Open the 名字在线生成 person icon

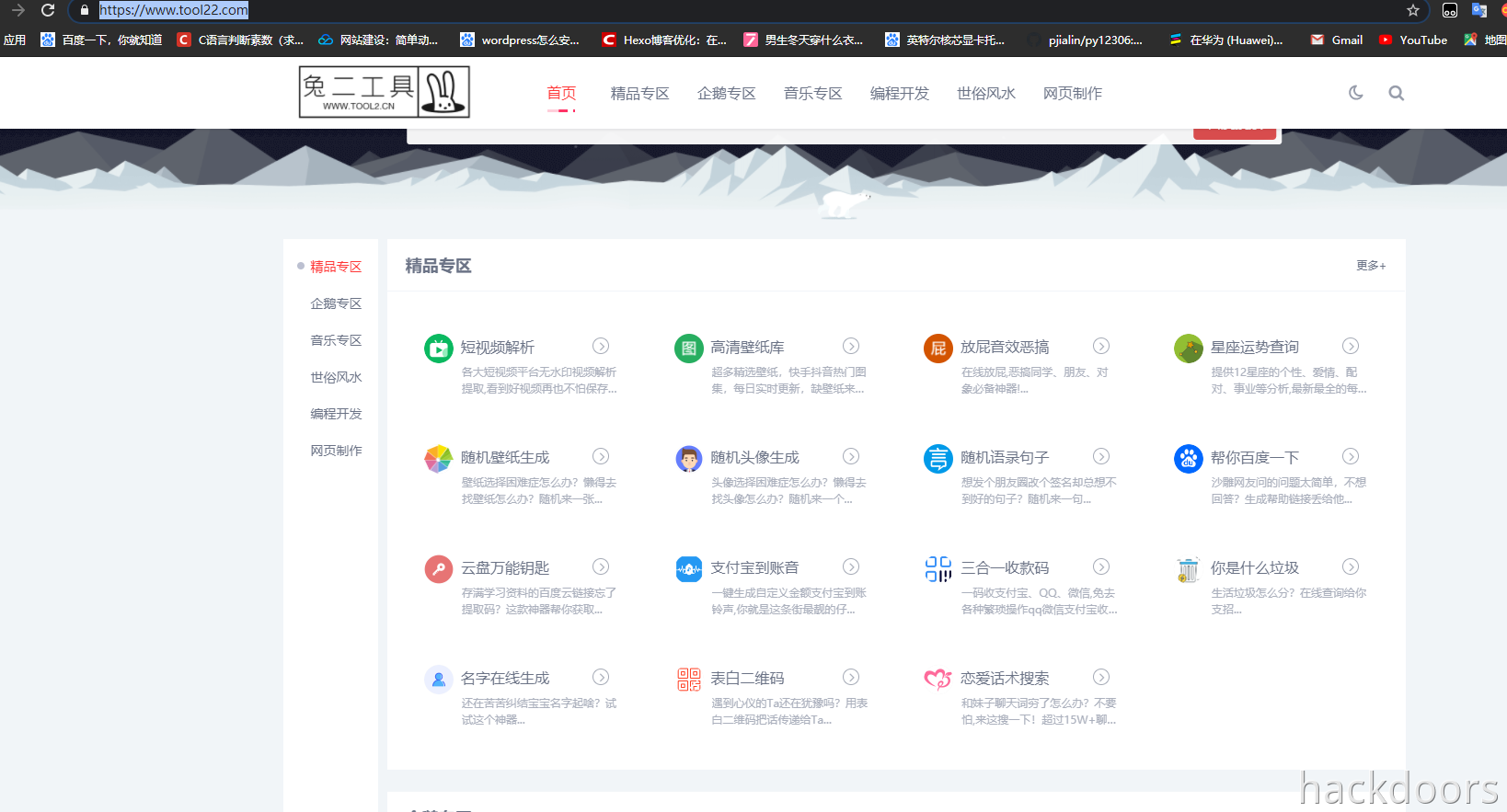(x=439, y=680)
